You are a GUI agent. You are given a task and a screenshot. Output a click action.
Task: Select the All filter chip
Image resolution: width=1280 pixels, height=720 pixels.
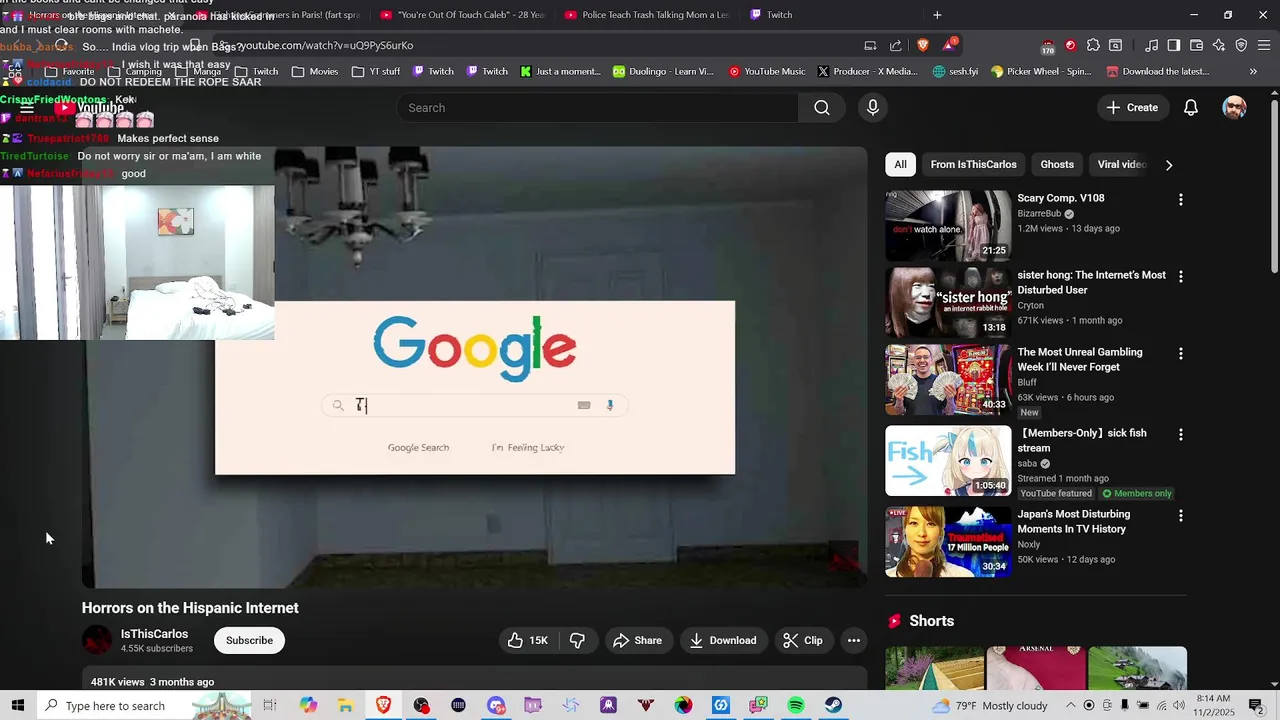pos(900,165)
